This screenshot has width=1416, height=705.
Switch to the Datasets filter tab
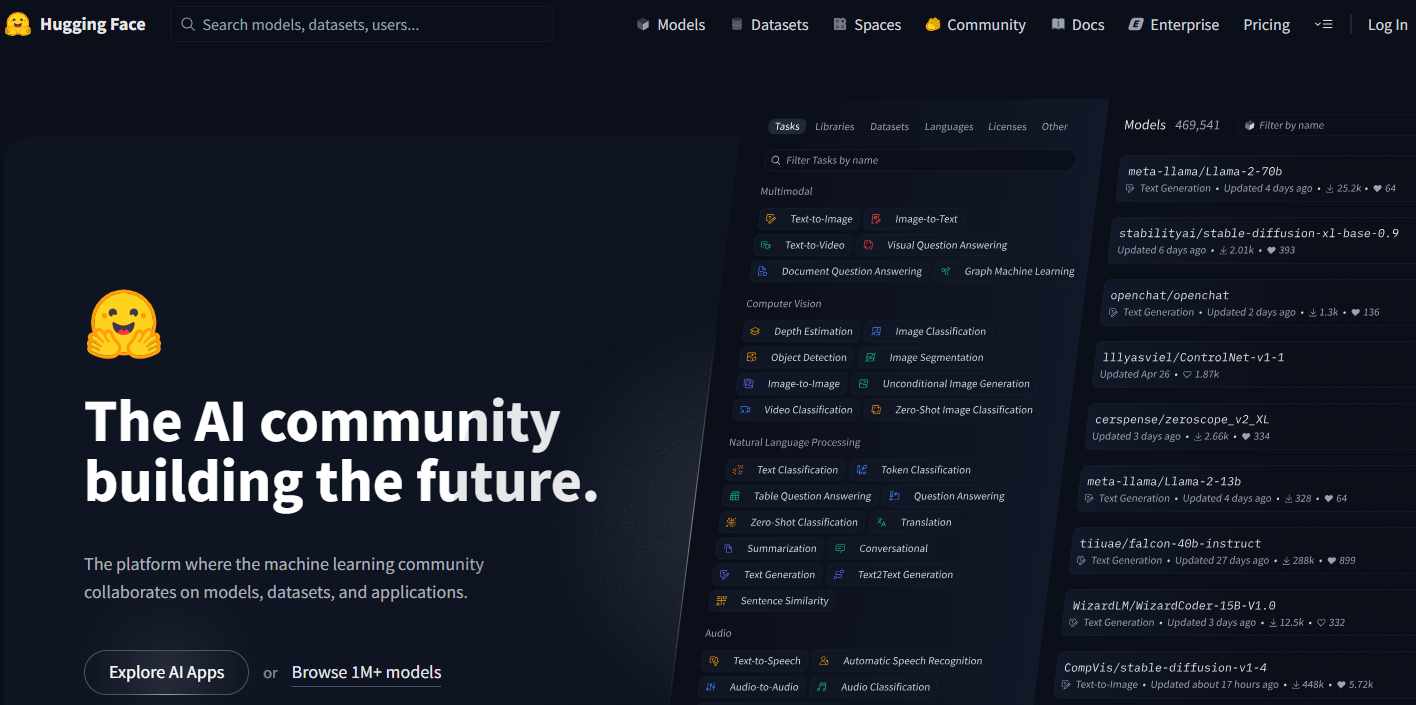[889, 127]
